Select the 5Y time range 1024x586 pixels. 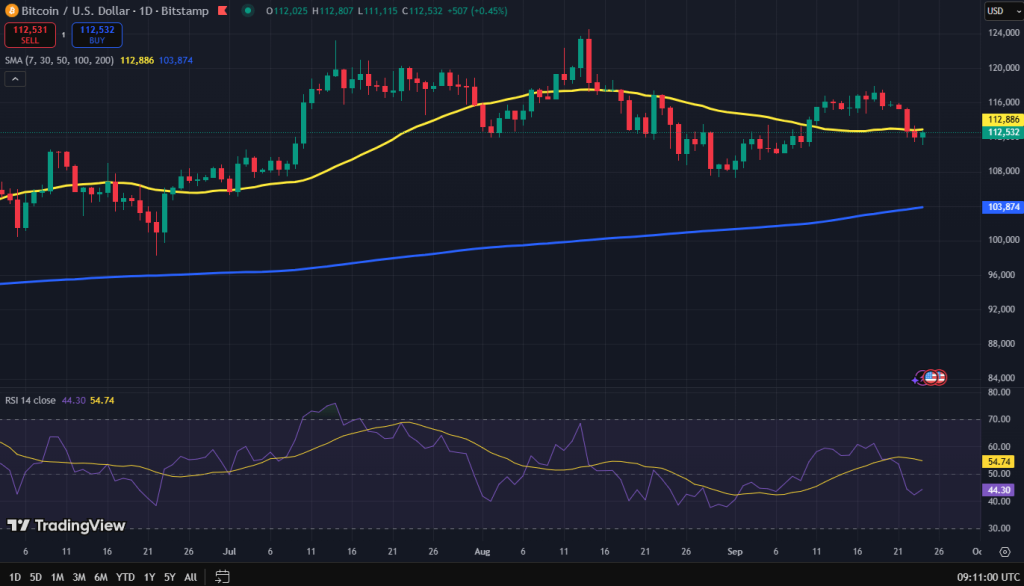[x=170, y=577]
